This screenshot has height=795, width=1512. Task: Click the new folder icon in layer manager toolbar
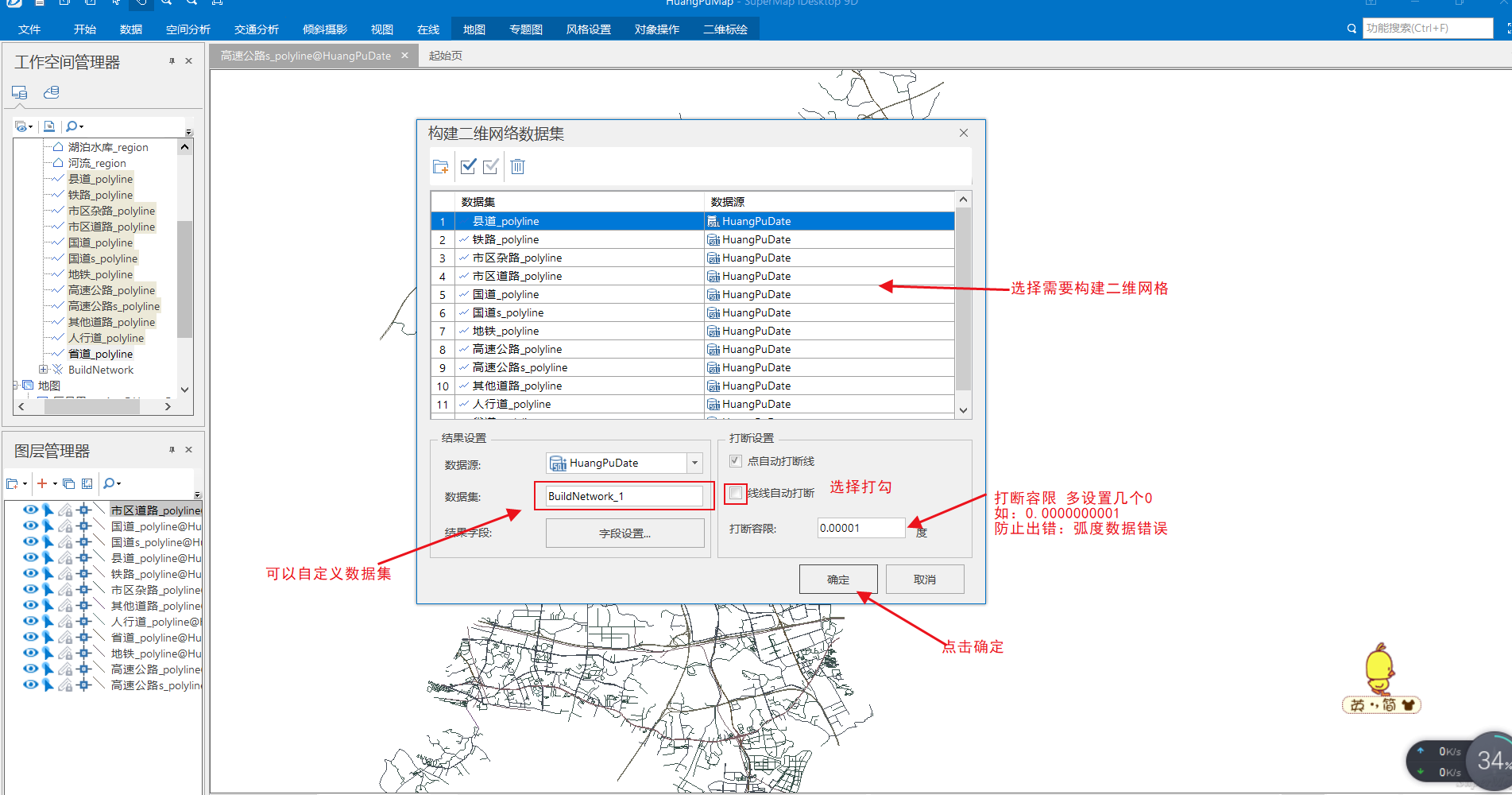[x=14, y=483]
